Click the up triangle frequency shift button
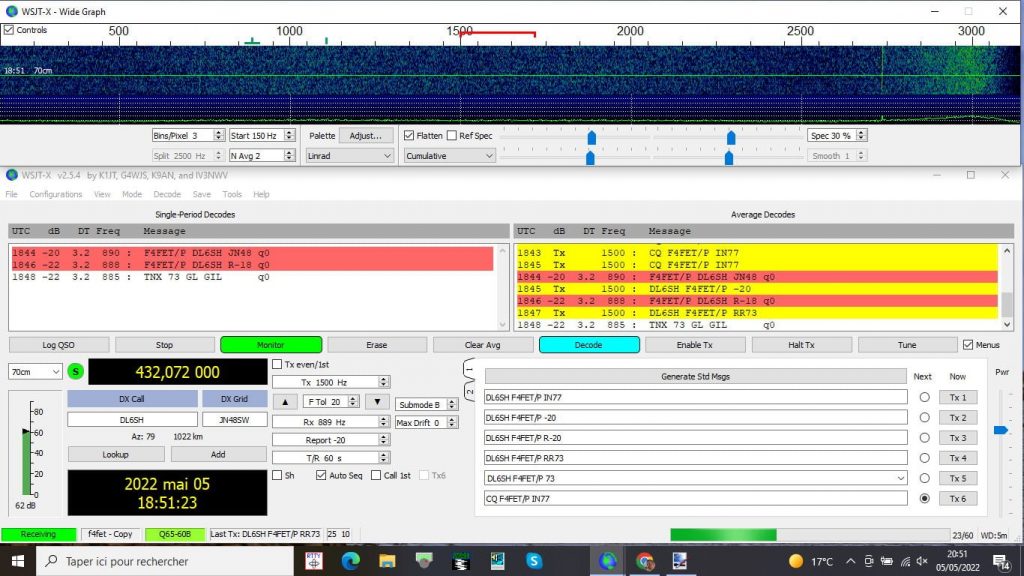Image resolution: width=1024 pixels, height=576 pixels. pos(285,402)
